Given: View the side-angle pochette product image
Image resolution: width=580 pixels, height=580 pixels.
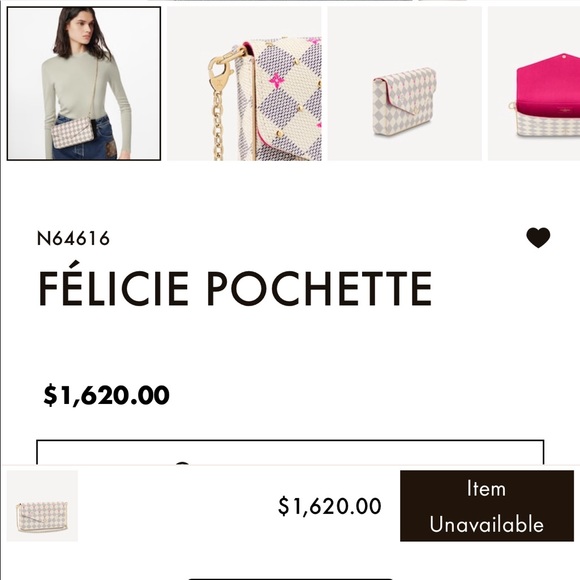Looking at the screenshot, I should 404,84.
